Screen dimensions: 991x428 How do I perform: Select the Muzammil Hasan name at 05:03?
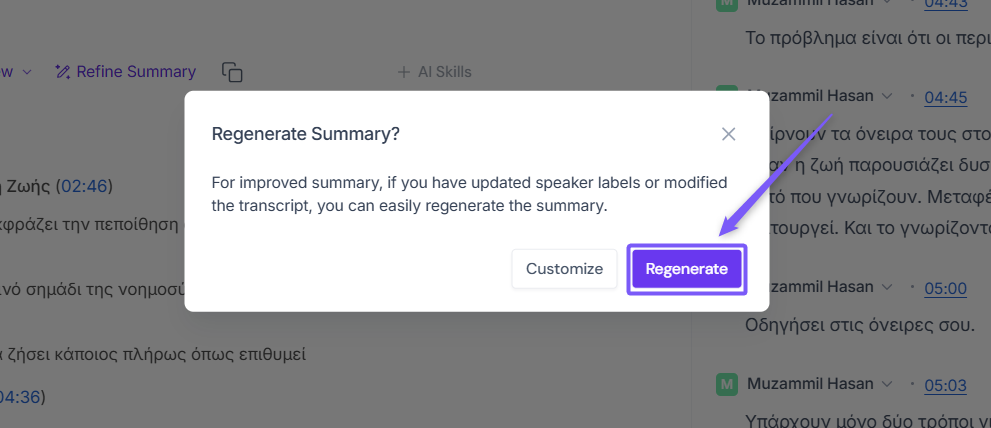tap(809, 385)
